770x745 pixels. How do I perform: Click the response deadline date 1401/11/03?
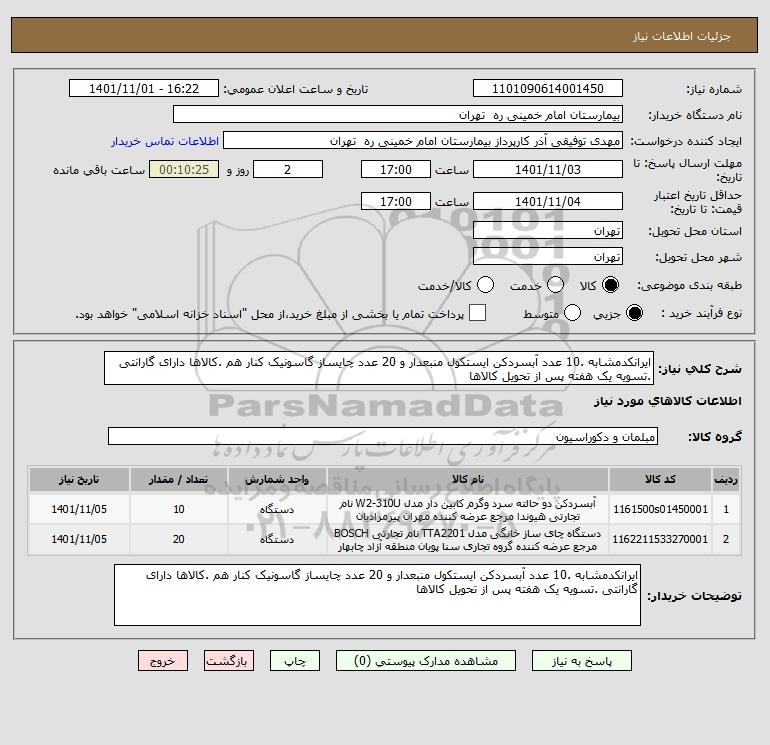pos(548,169)
